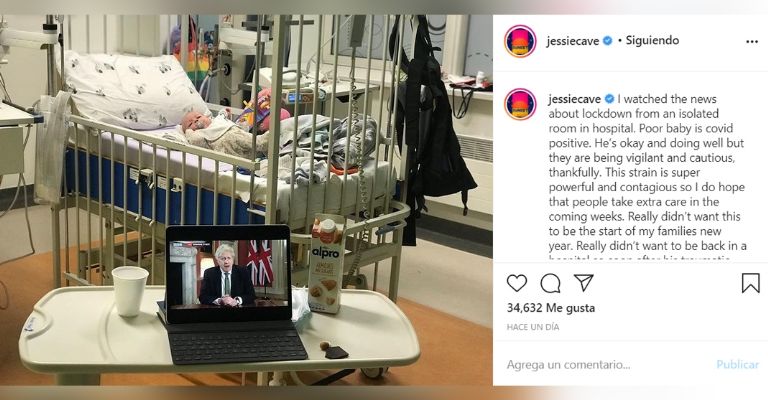768x400 pixels.
Task: Save the post with the bookmark icon
Action: tap(750, 283)
